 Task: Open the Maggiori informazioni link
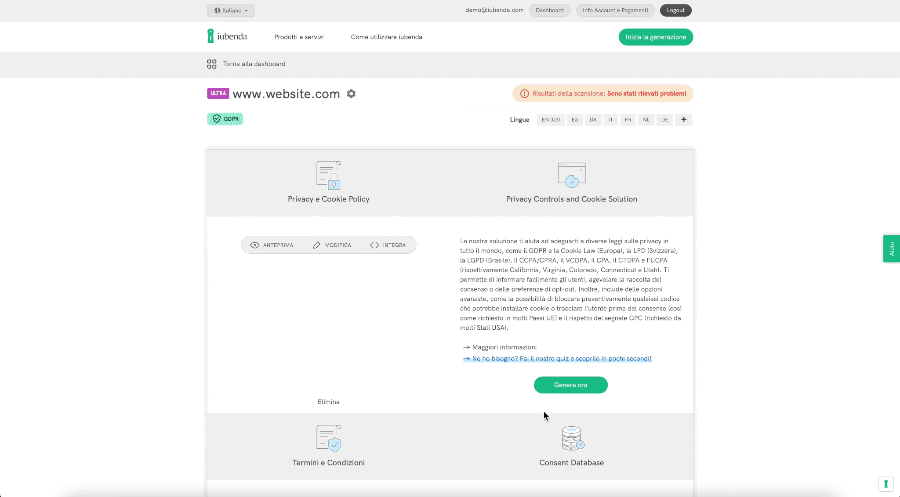click(x=503, y=347)
